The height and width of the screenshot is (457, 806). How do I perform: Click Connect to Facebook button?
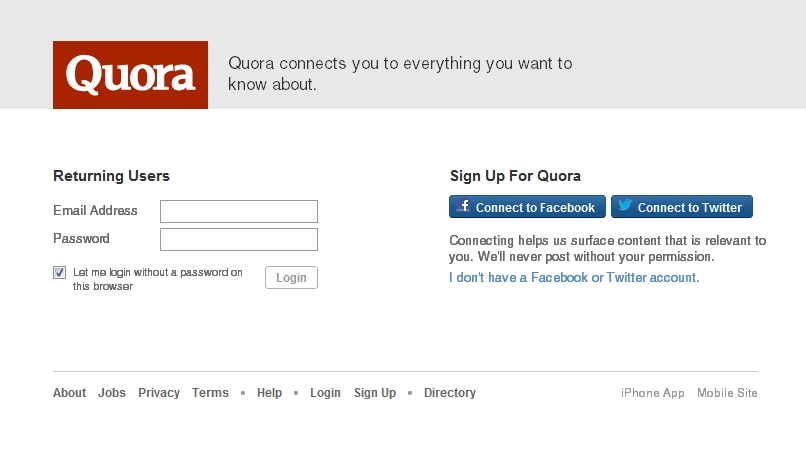[x=527, y=207]
